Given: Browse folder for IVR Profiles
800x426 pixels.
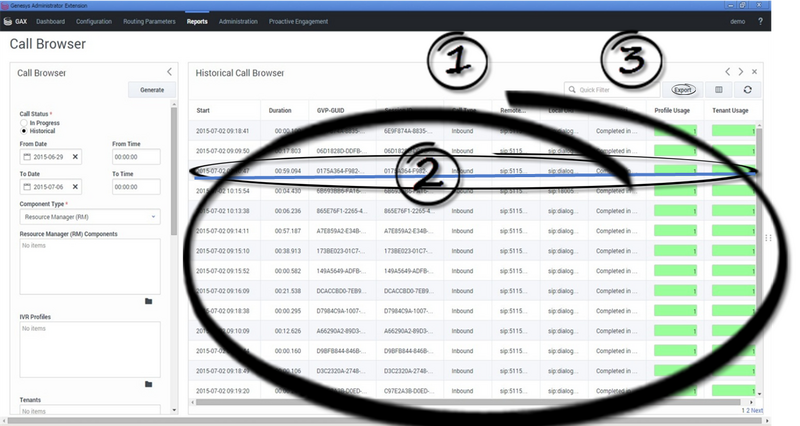Looking at the screenshot, I should click(x=148, y=384).
